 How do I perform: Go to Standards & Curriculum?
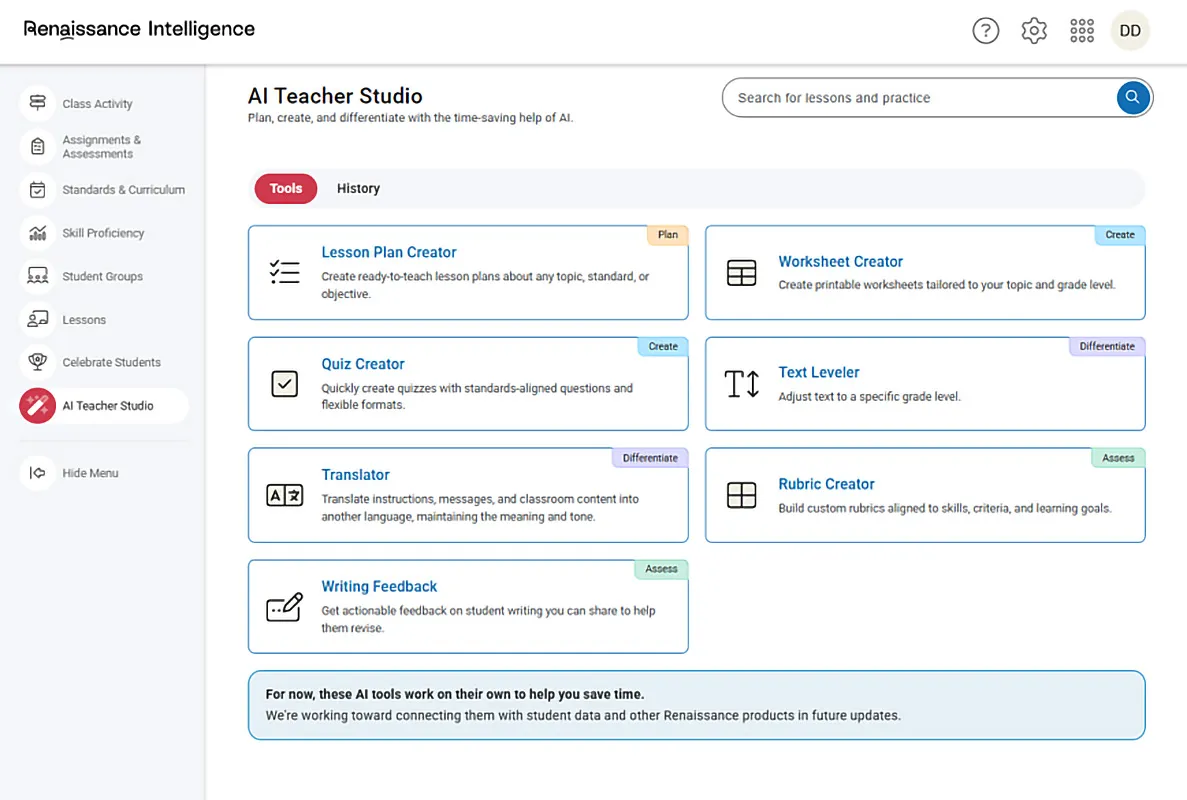tap(123, 190)
